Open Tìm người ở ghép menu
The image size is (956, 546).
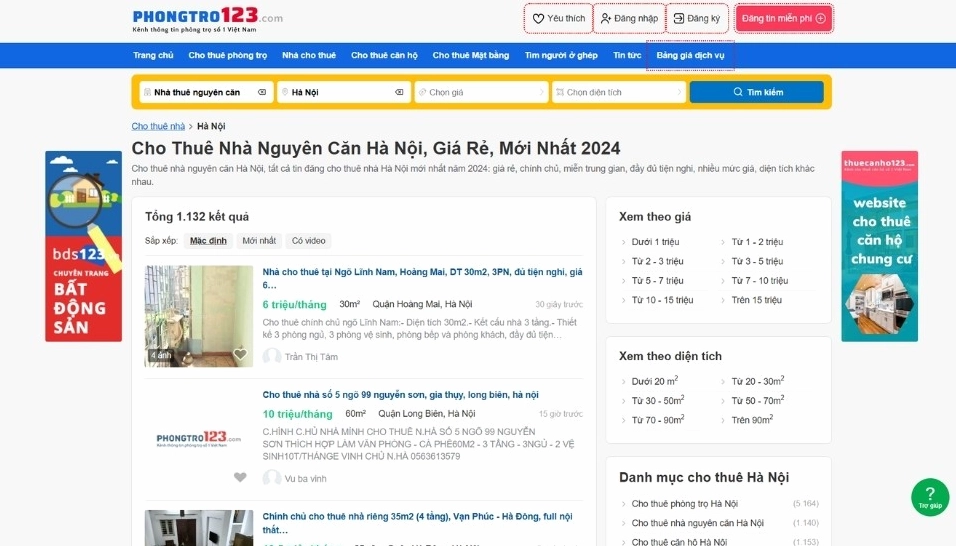coord(561,55)
